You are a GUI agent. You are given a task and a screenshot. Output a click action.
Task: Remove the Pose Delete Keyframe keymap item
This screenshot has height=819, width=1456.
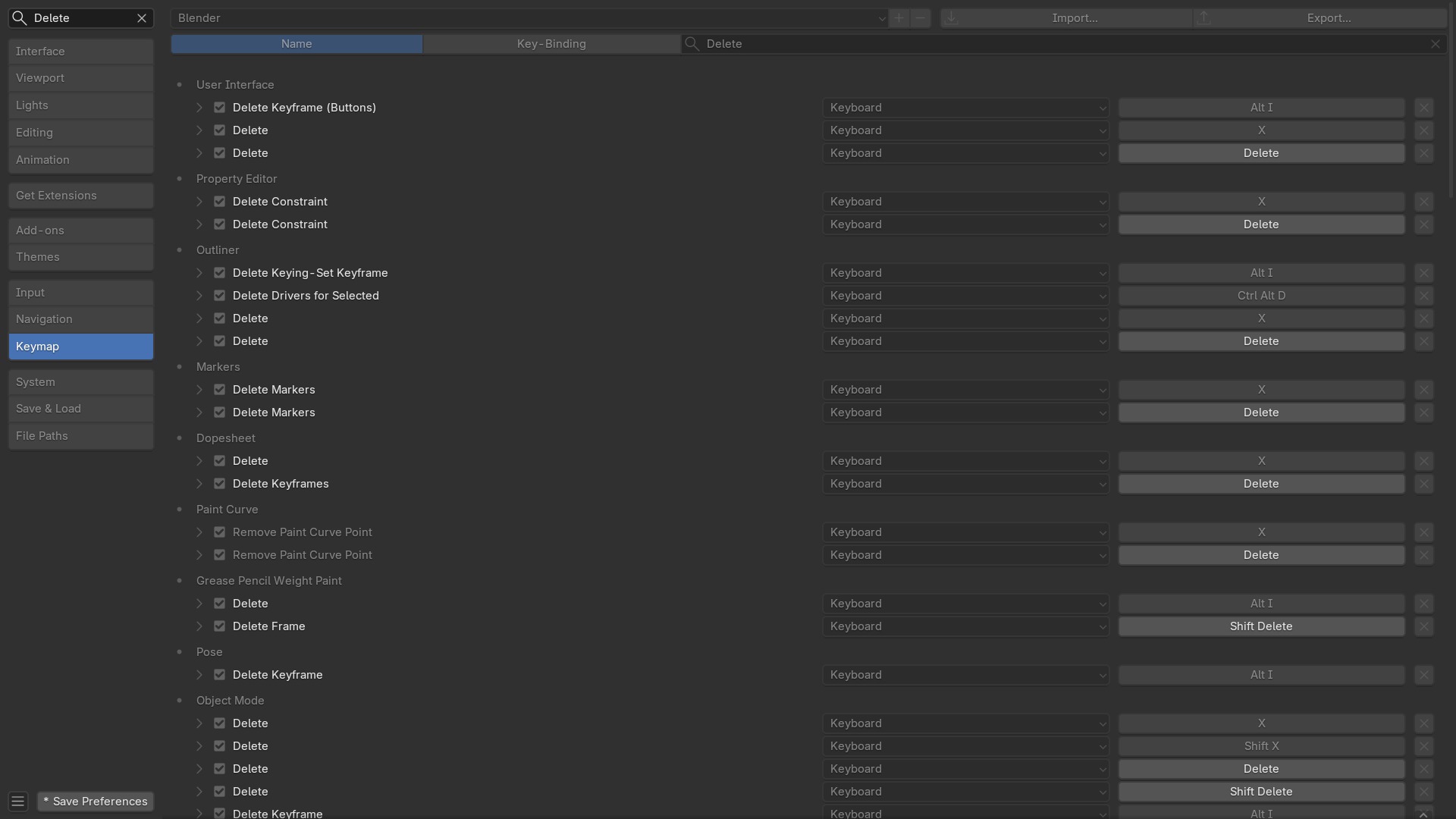tap(1423, 675)
